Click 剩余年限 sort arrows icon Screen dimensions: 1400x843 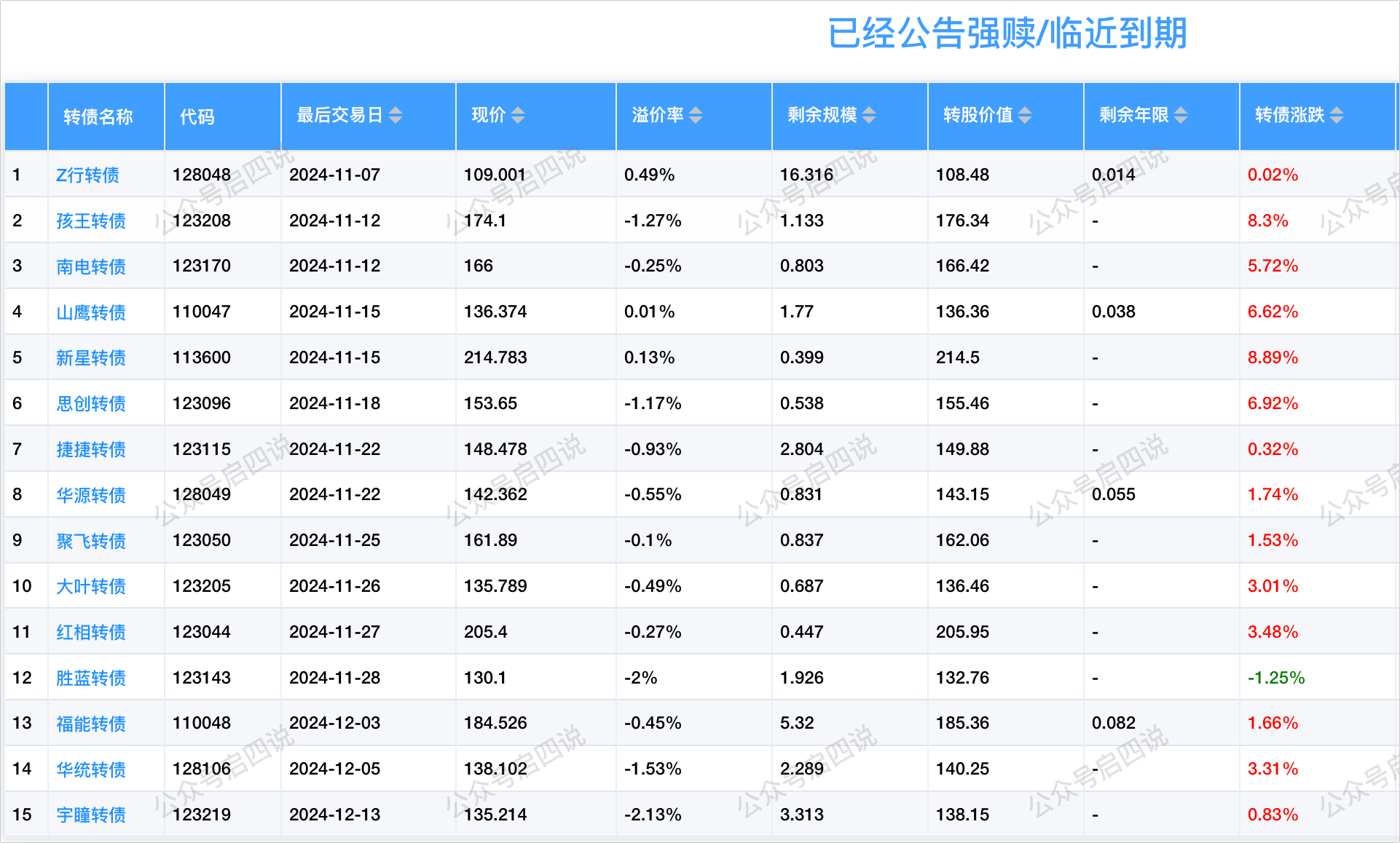[x=1180, y=115]
